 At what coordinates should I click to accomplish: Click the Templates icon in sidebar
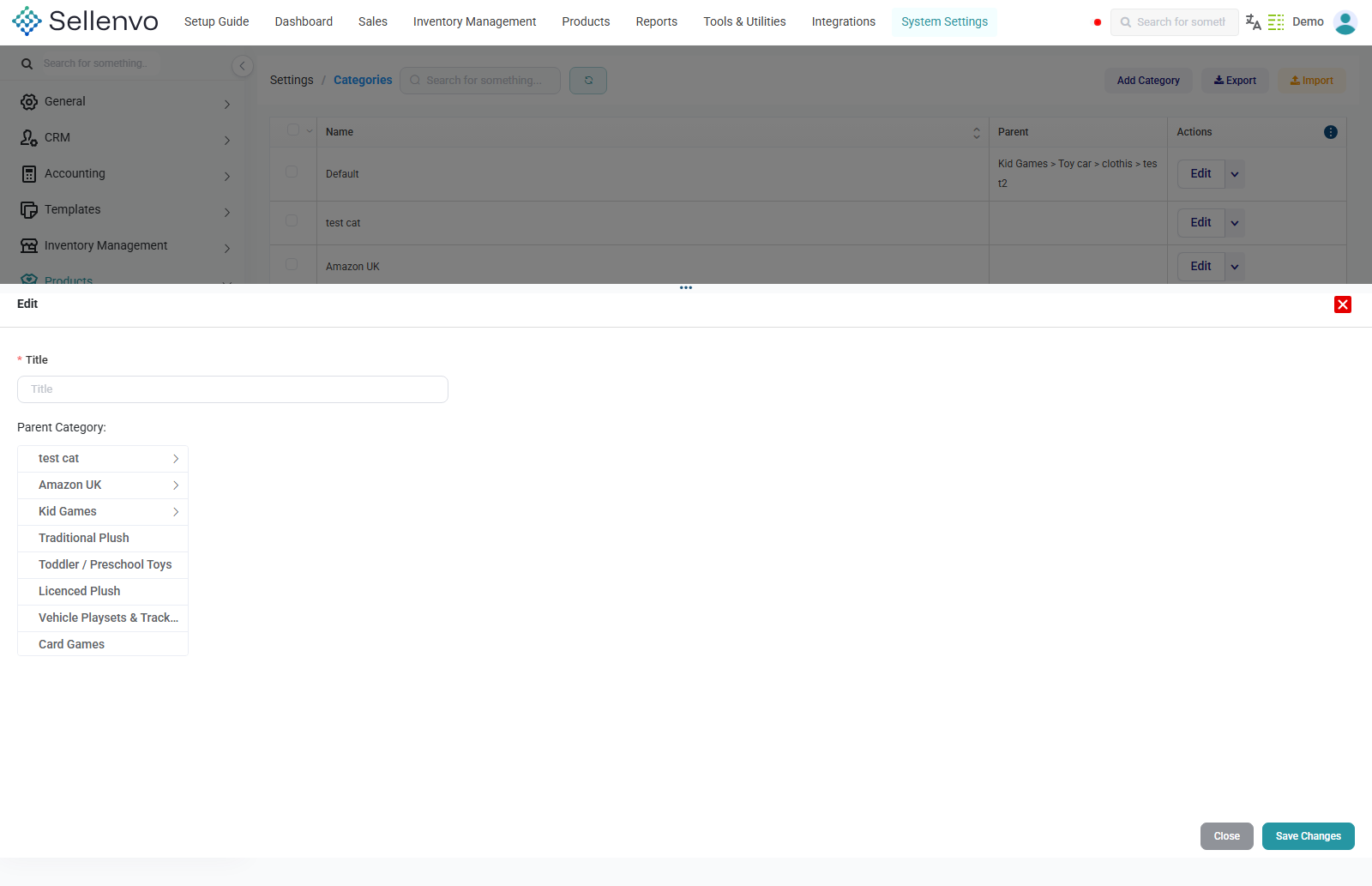29,210
